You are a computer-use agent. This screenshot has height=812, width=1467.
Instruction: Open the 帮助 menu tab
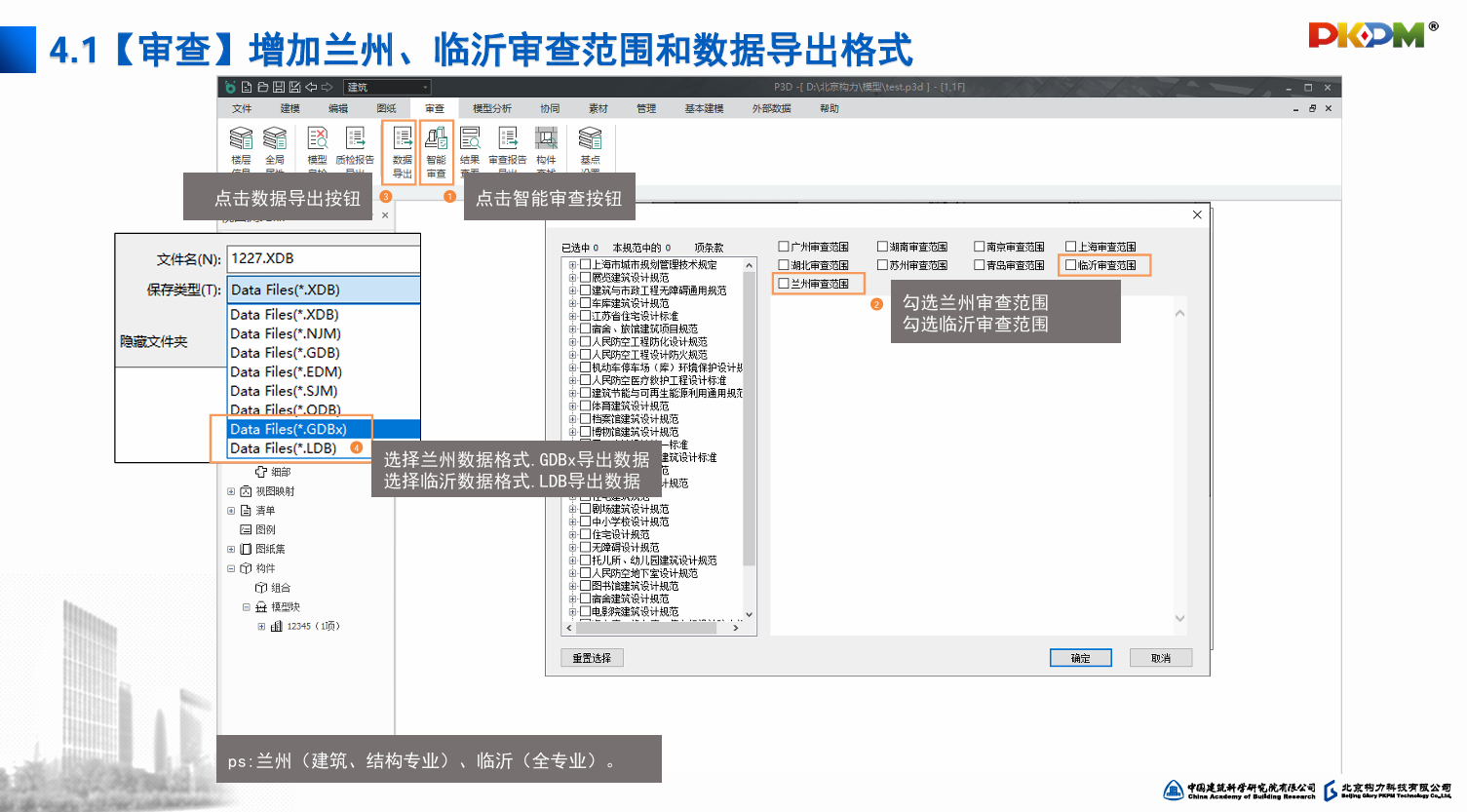[x=830, y=108]
